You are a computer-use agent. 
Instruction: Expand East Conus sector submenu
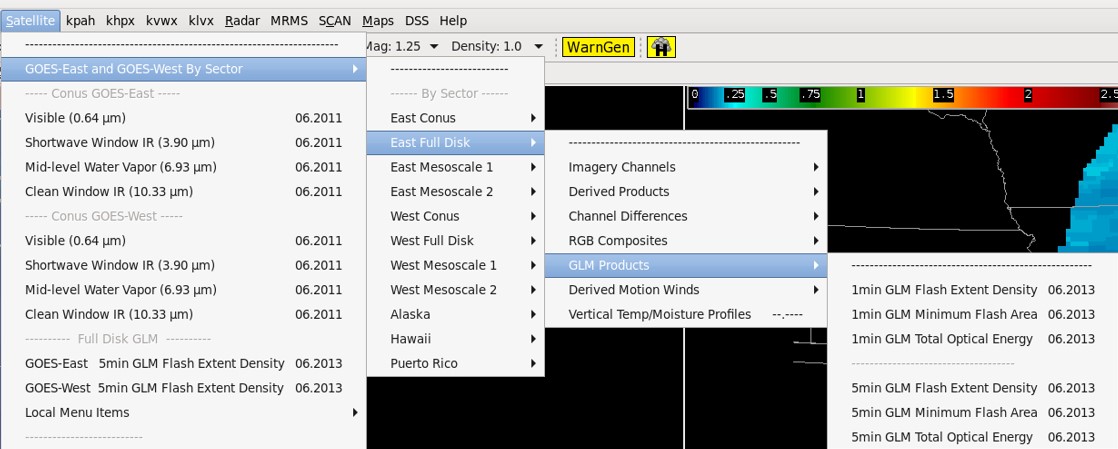pyautogui.click(x=456, y=118)
